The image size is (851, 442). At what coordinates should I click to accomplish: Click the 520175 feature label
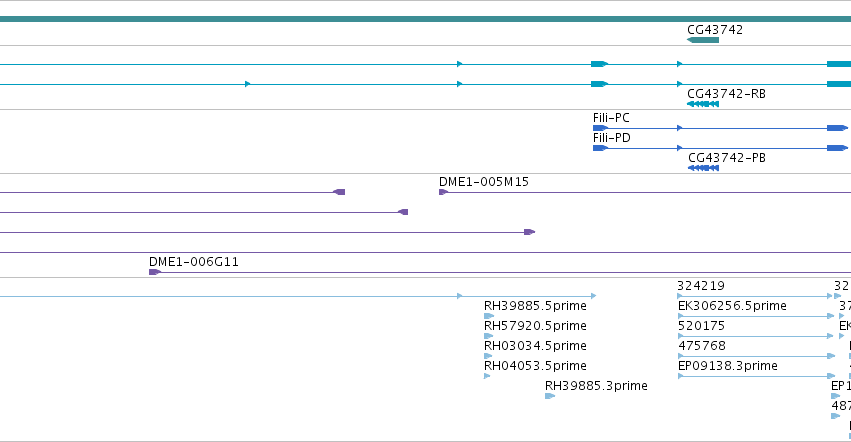pyautogui.click(x=701, y=326)
